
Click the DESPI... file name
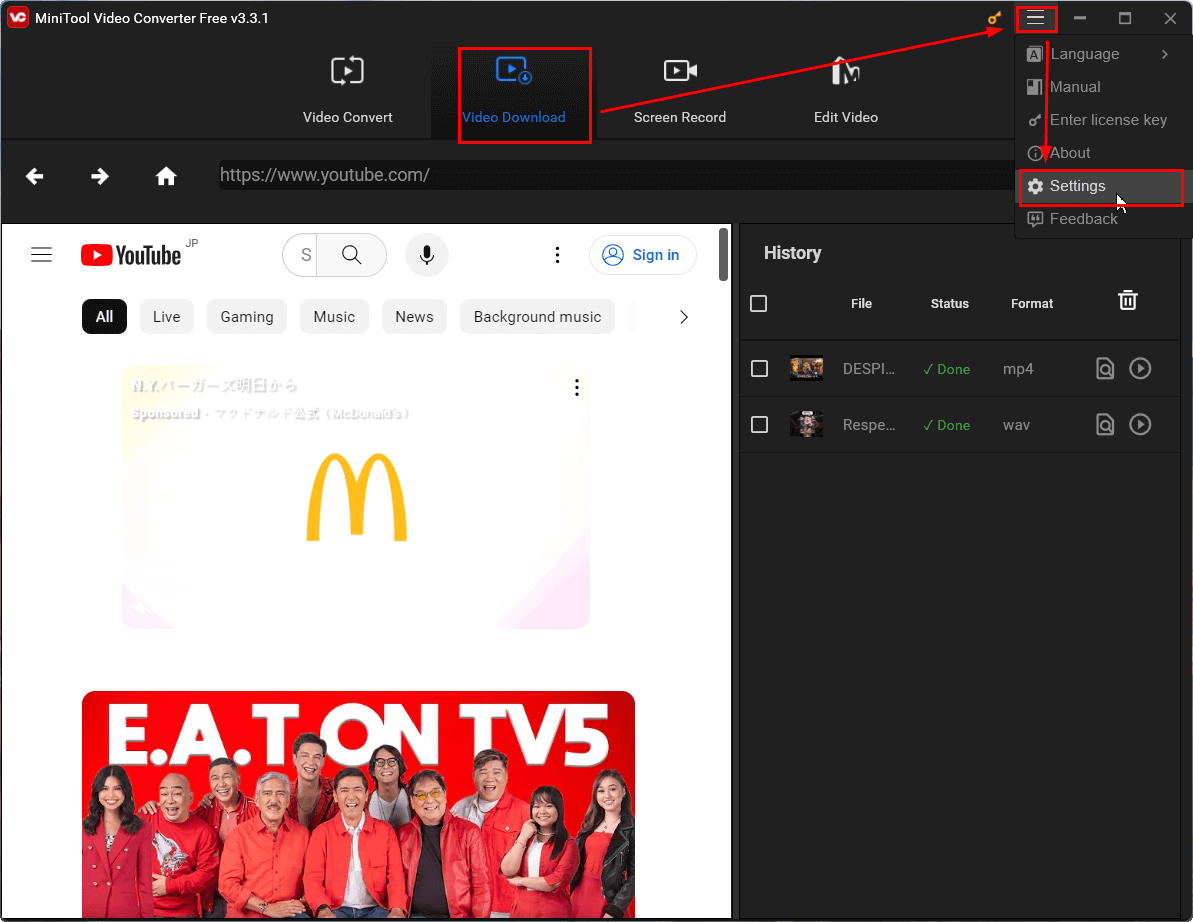coord(868,369)
